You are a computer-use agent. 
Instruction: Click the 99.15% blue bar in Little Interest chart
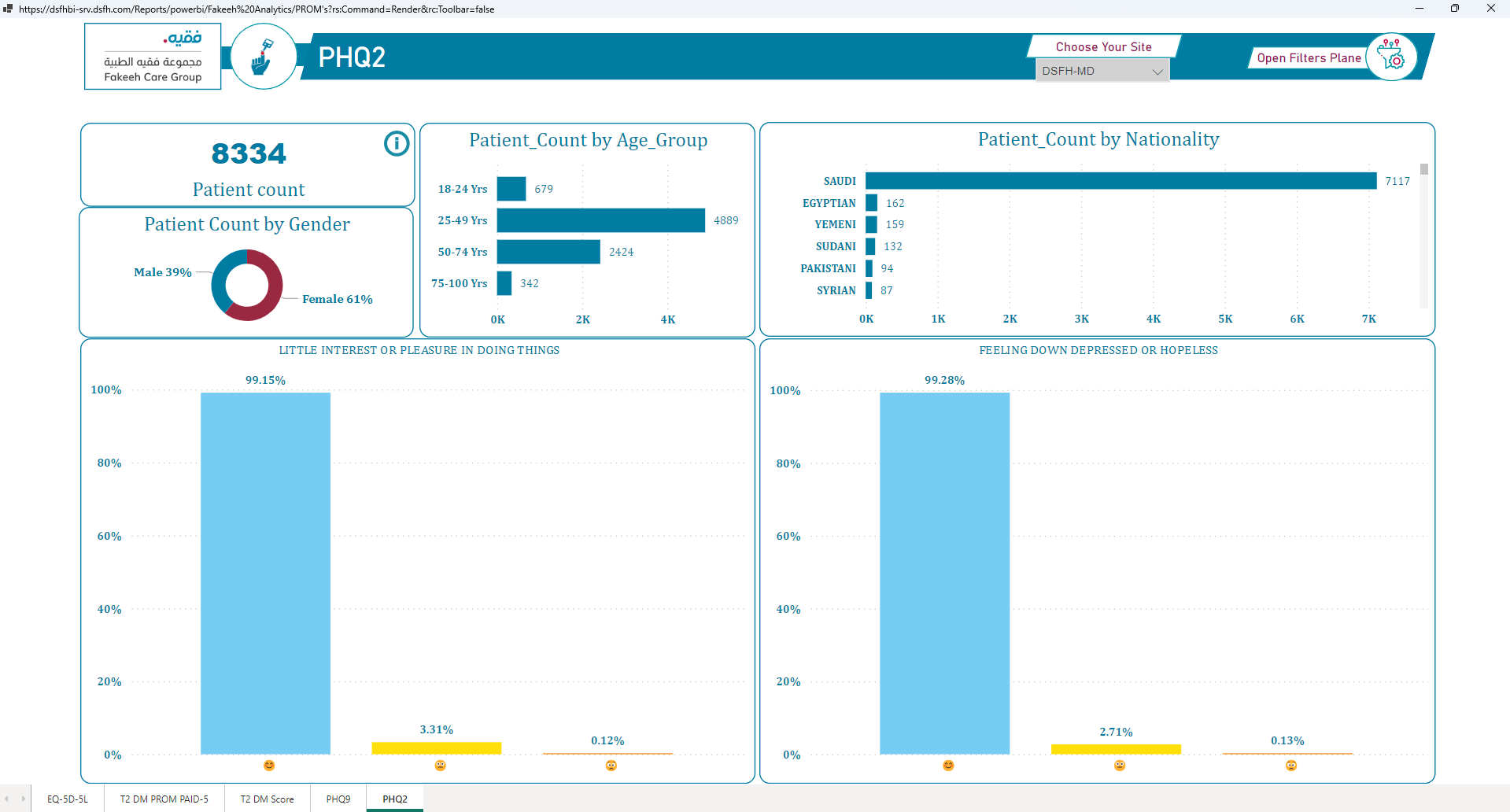(265, 574)
